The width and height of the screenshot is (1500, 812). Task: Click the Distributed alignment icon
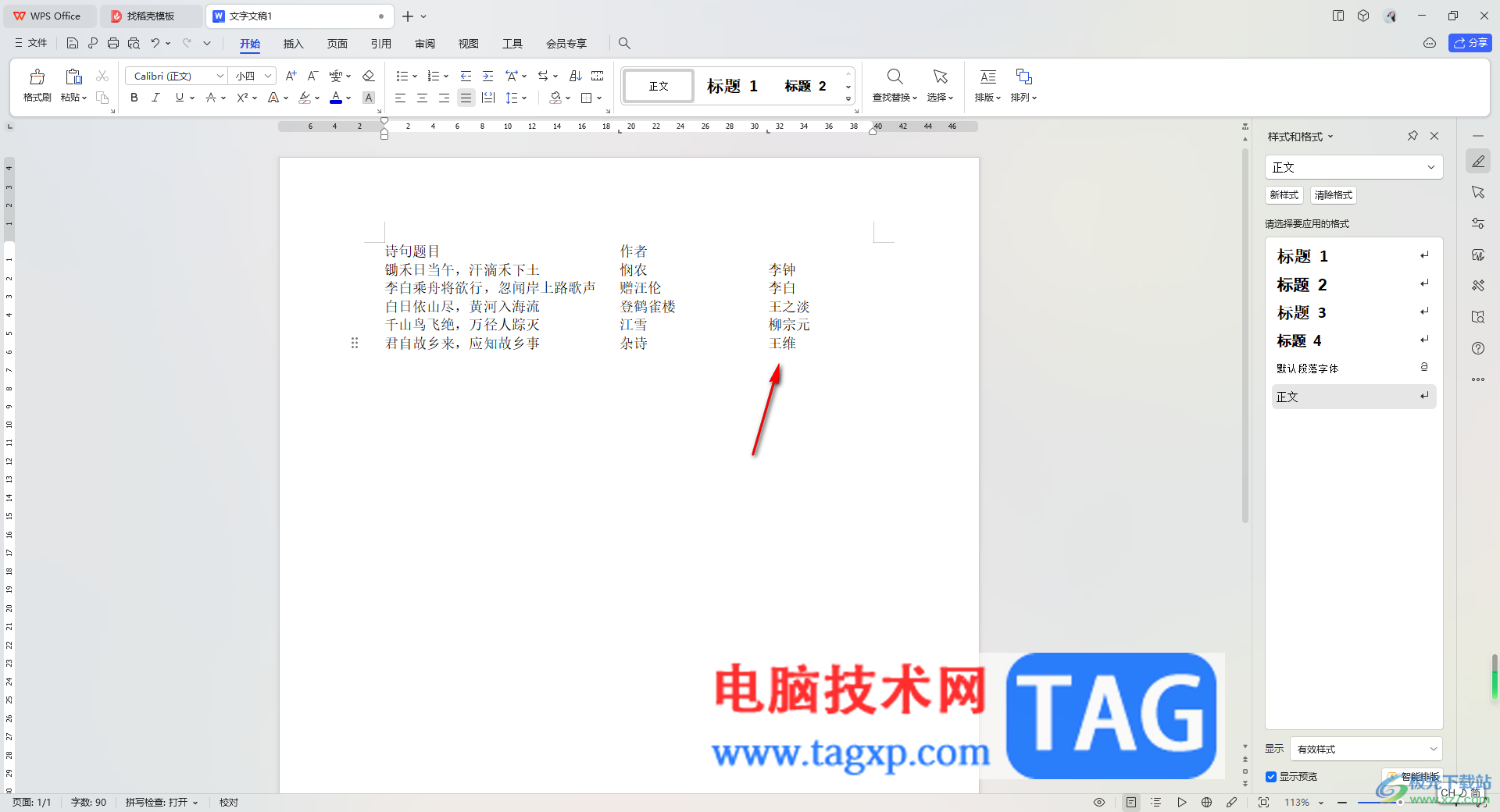click(488, 98)
